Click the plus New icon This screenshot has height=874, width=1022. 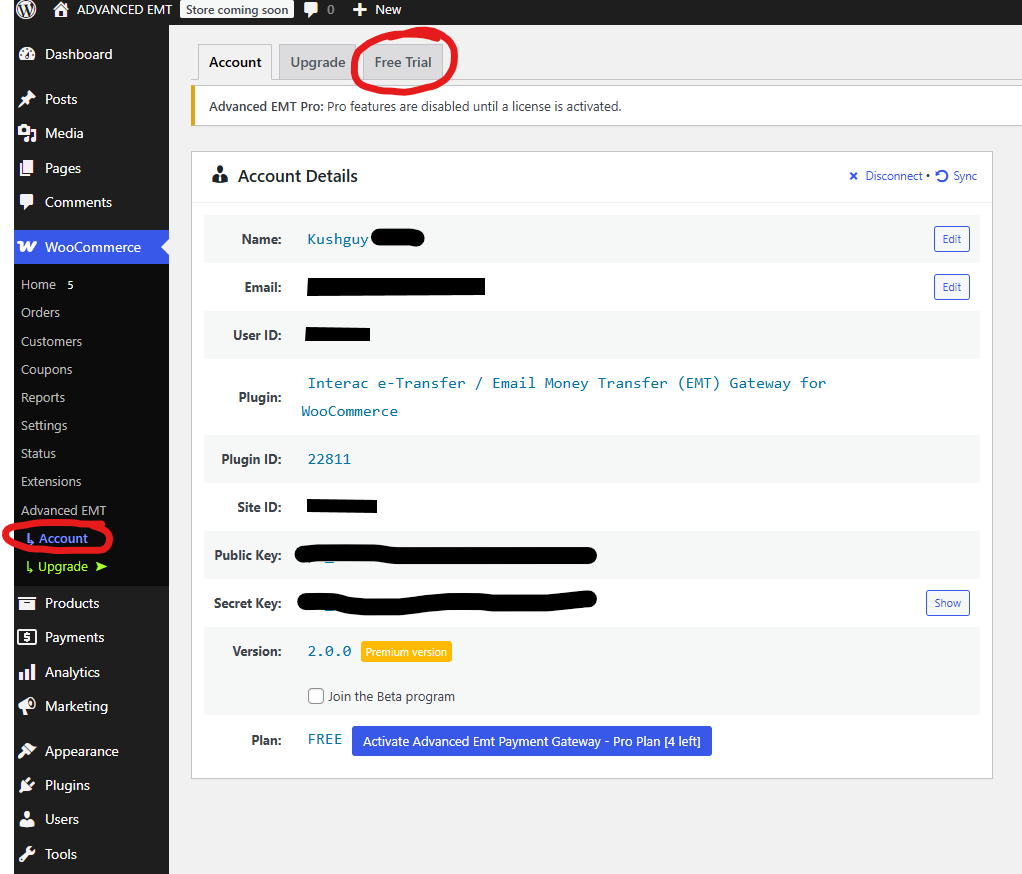(361, 10)
